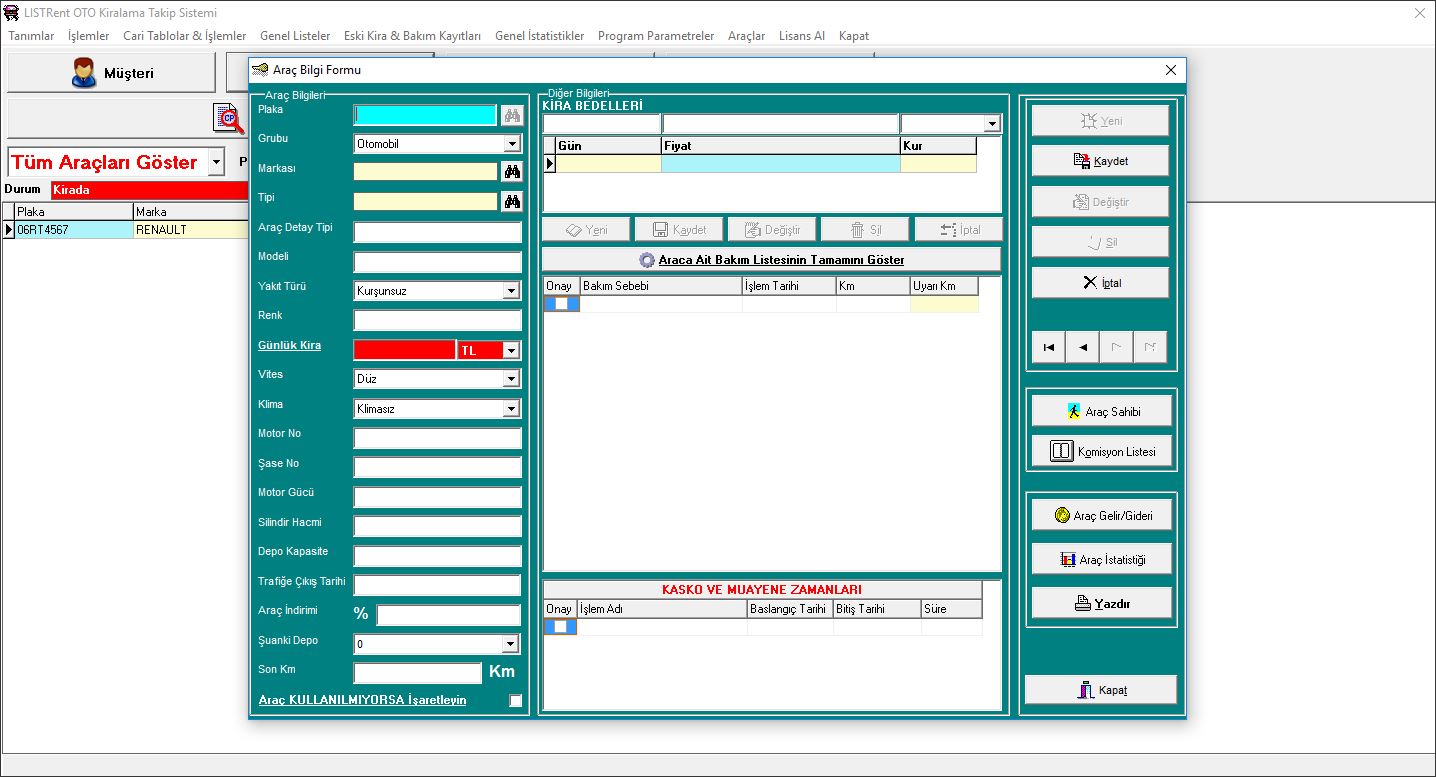This screenshot has height=777, width=1436.
Task: Open Klima dropdown showing Klimasız
Action: click(512, 409)
